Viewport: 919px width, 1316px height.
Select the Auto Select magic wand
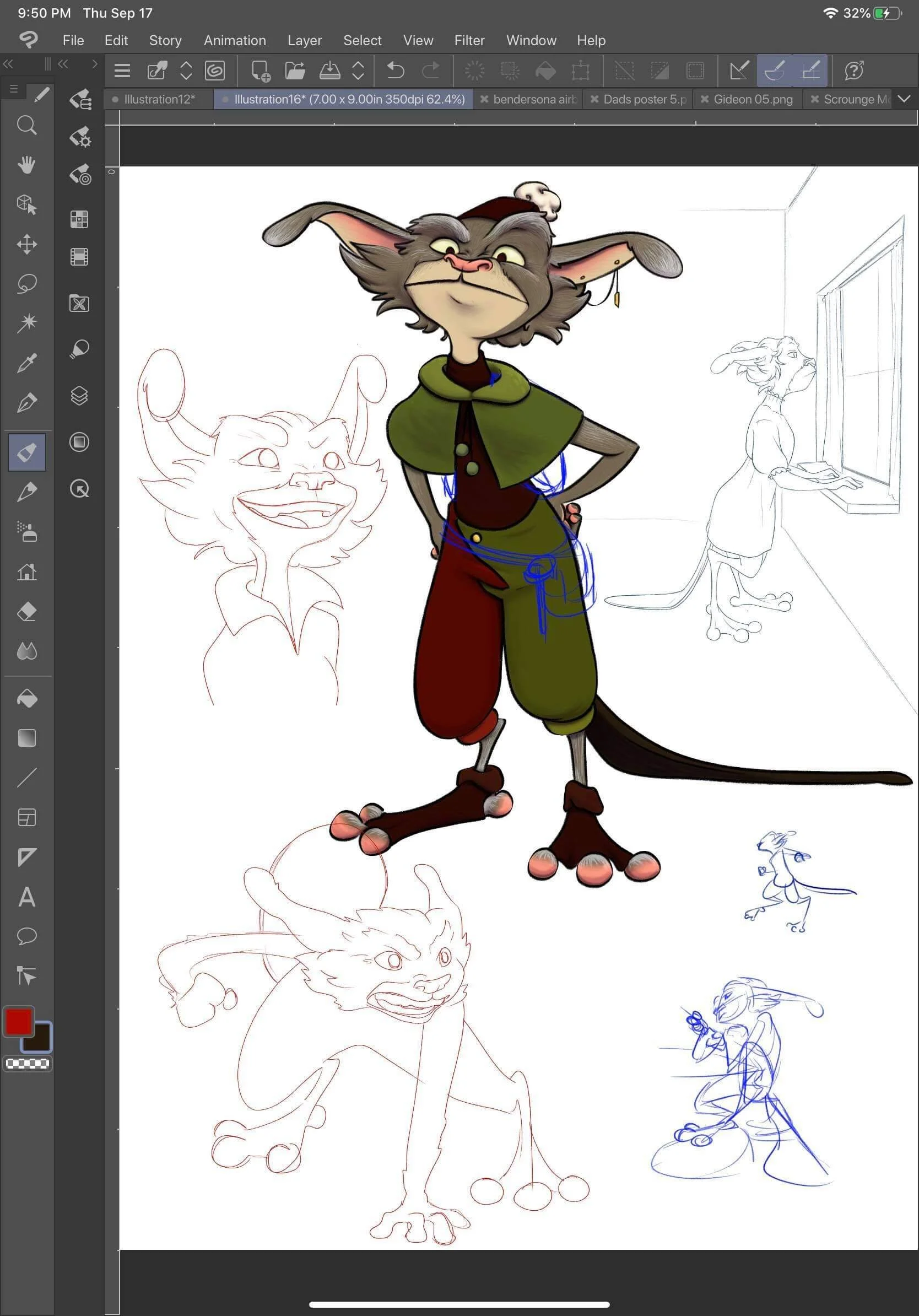26,323
